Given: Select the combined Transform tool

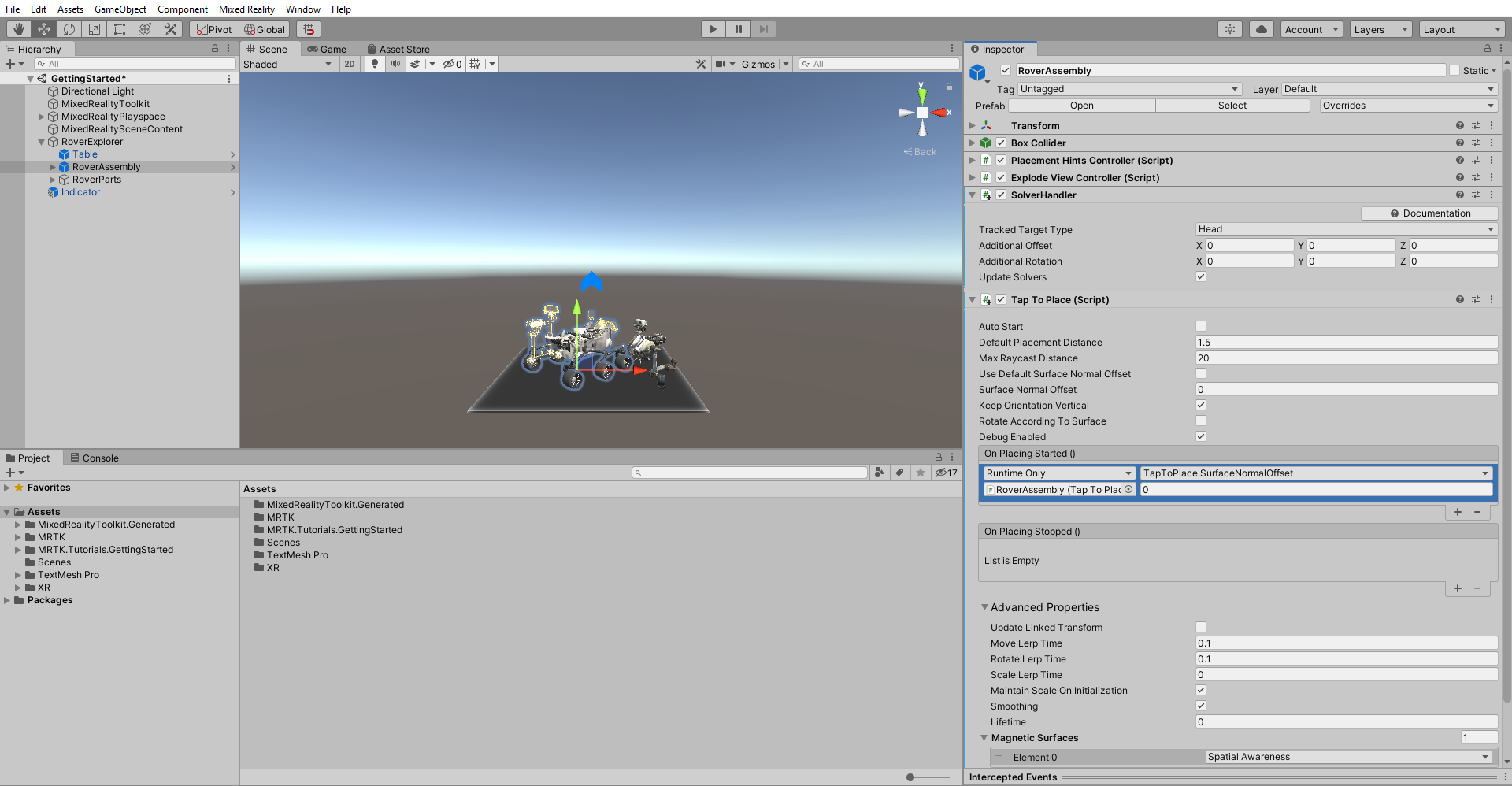Looking at the screenshot, I should [145, 29].
